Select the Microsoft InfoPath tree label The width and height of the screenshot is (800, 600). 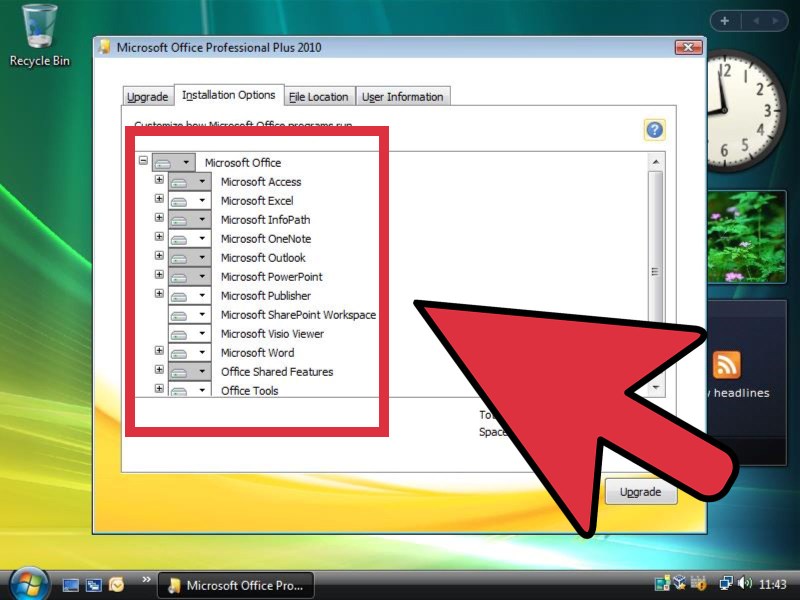click(x=265, y=220)
